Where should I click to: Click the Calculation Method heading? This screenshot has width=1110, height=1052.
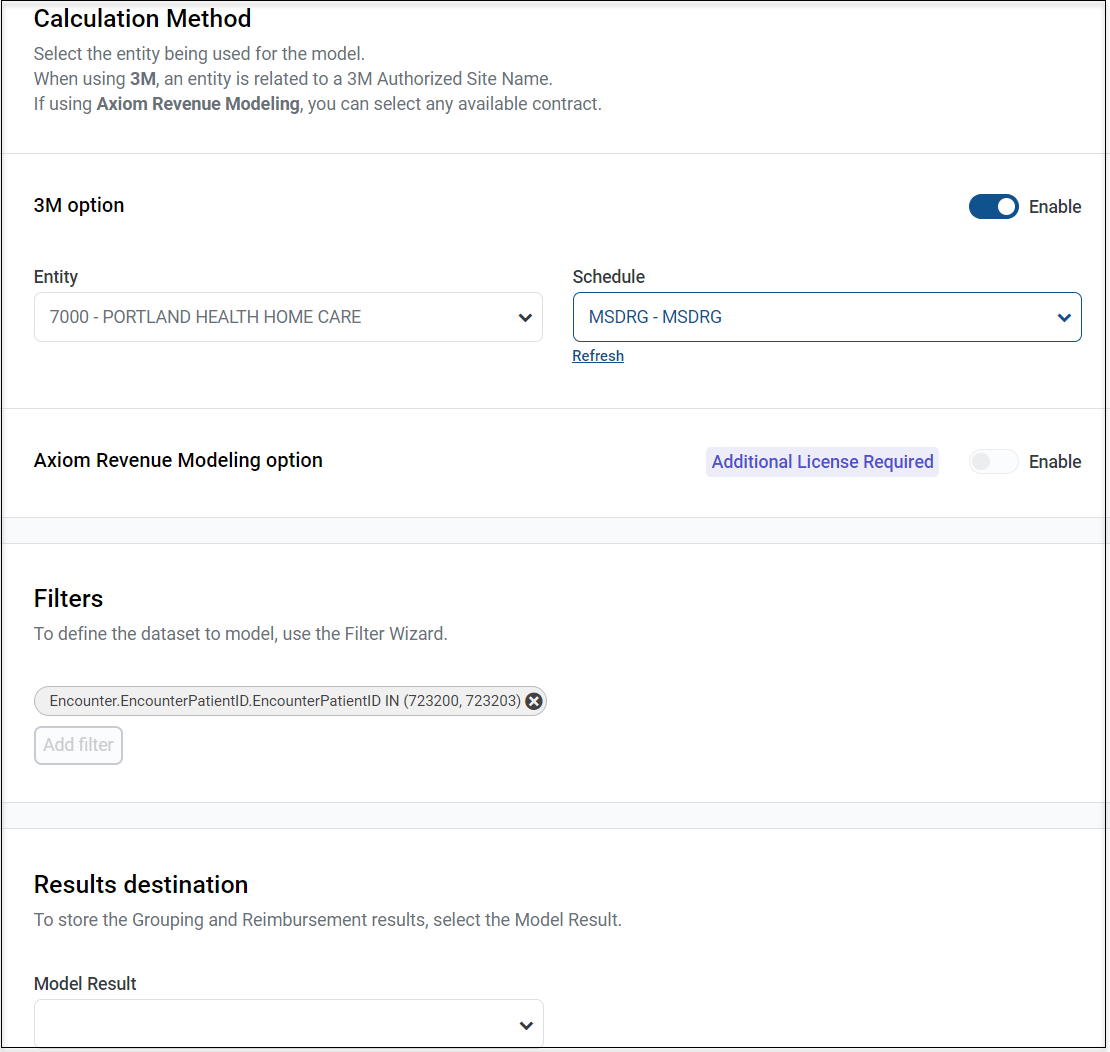(x=142, y=18)
